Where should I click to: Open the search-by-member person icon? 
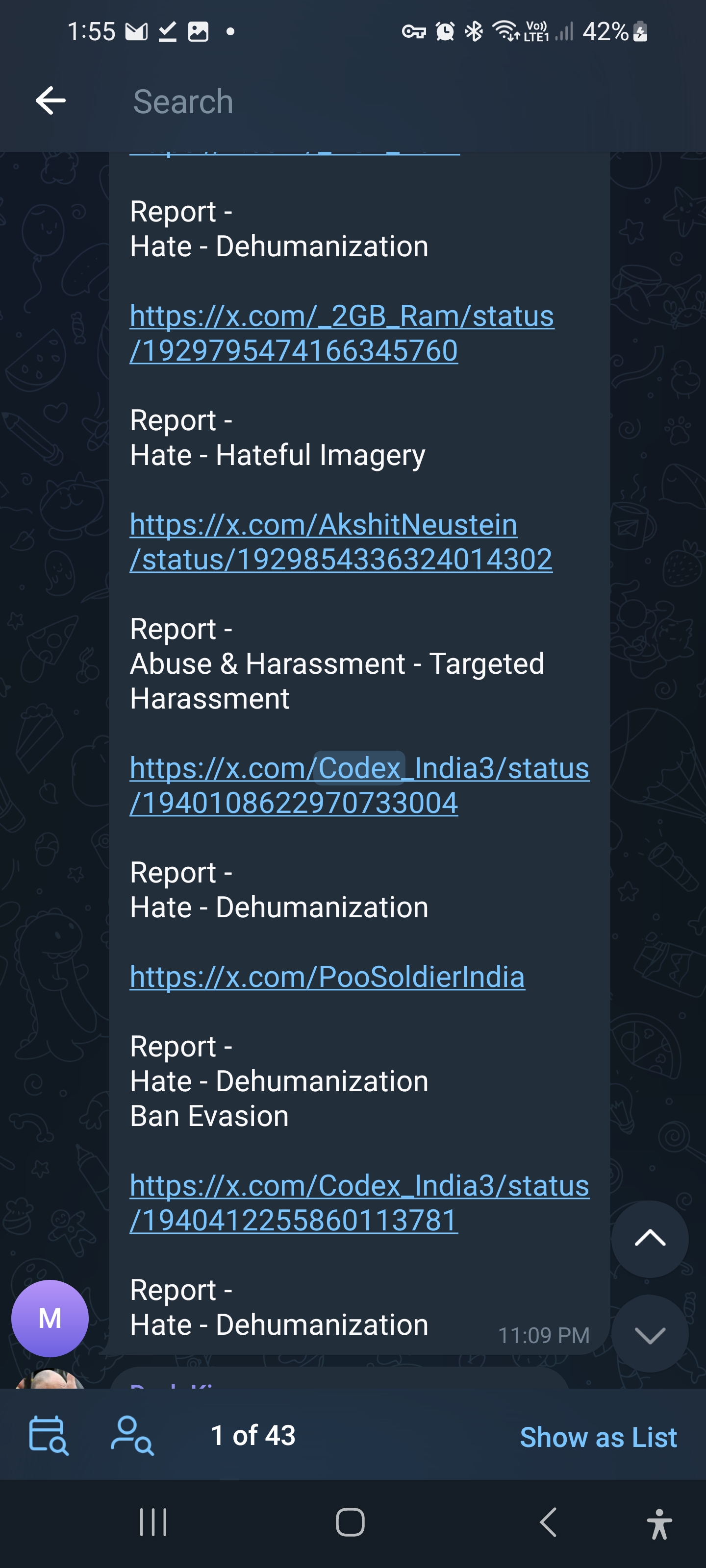click(132, 1435)
